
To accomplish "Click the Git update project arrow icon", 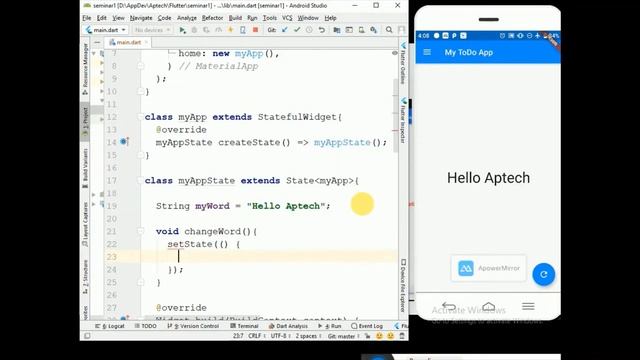I will click(x=284, y=30).
